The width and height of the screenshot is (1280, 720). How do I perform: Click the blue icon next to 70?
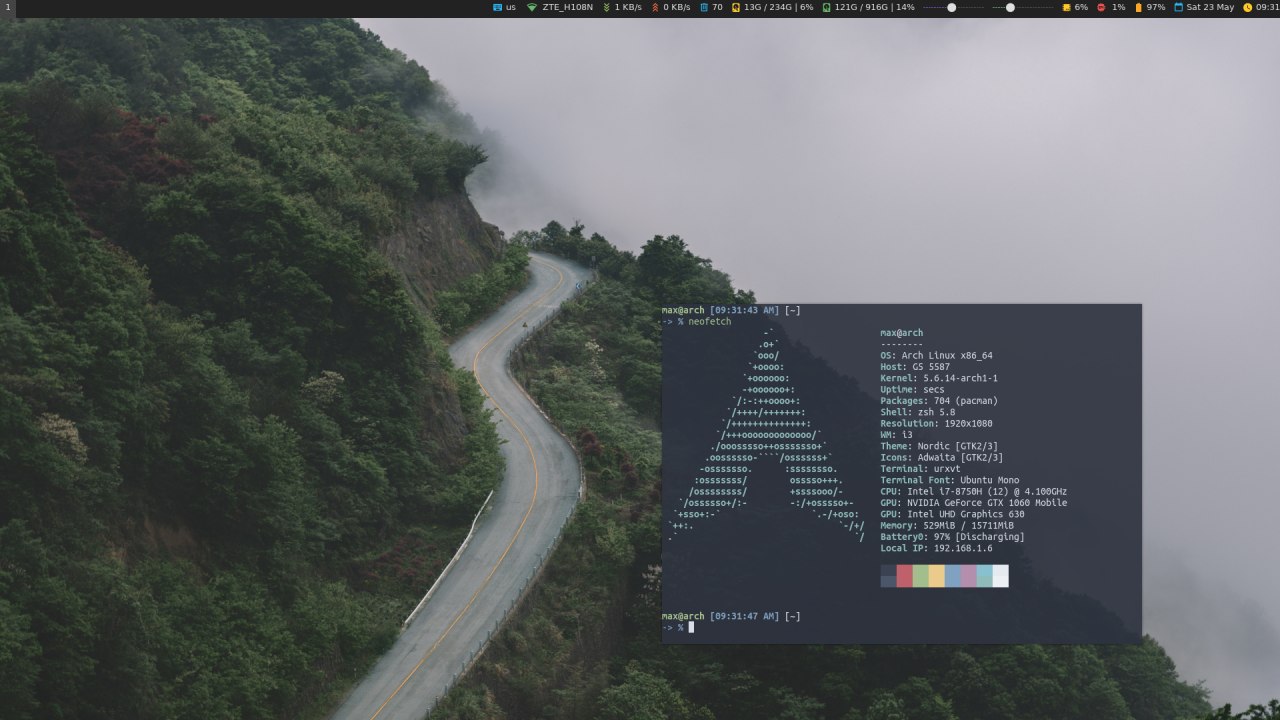[x=704, y=7]
